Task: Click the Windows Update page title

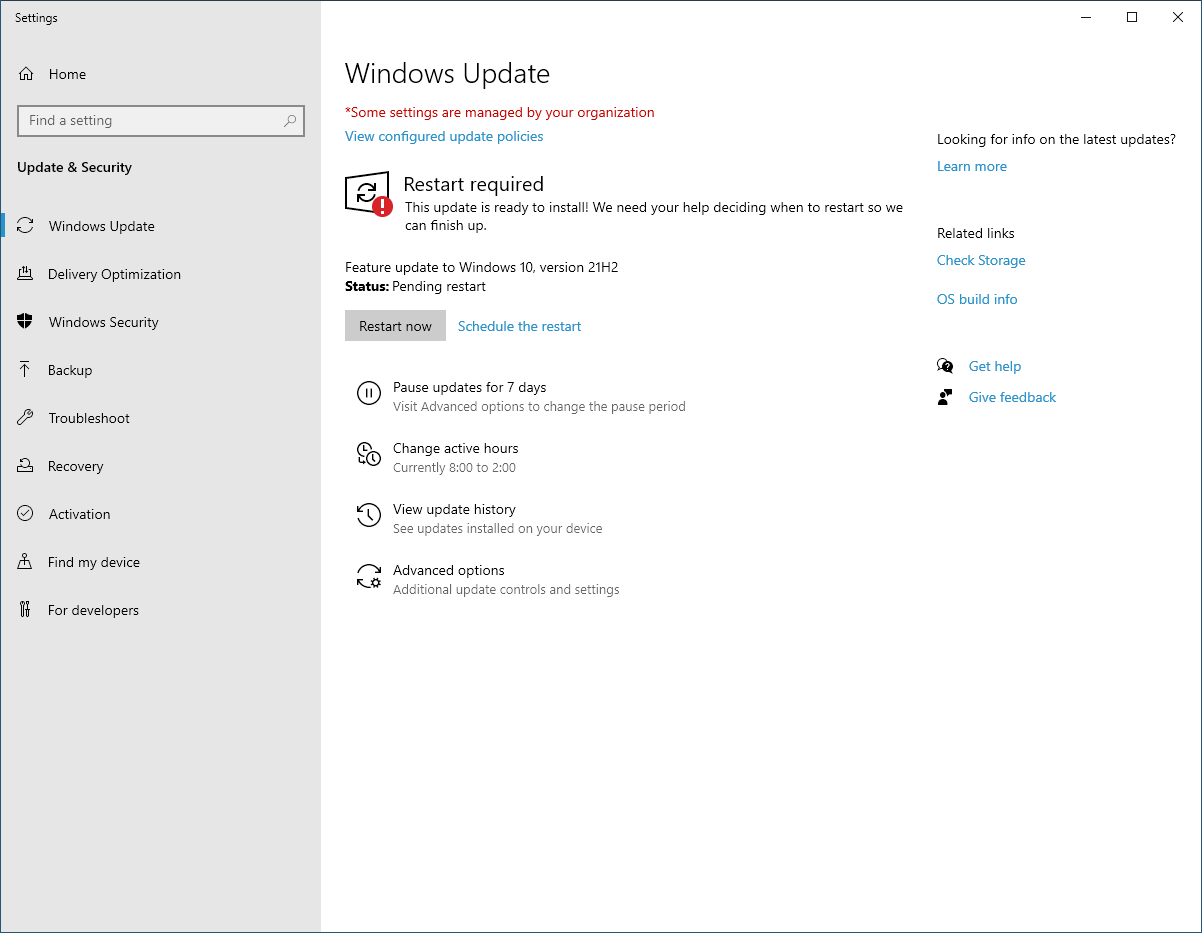Action: tap(447, 74)
